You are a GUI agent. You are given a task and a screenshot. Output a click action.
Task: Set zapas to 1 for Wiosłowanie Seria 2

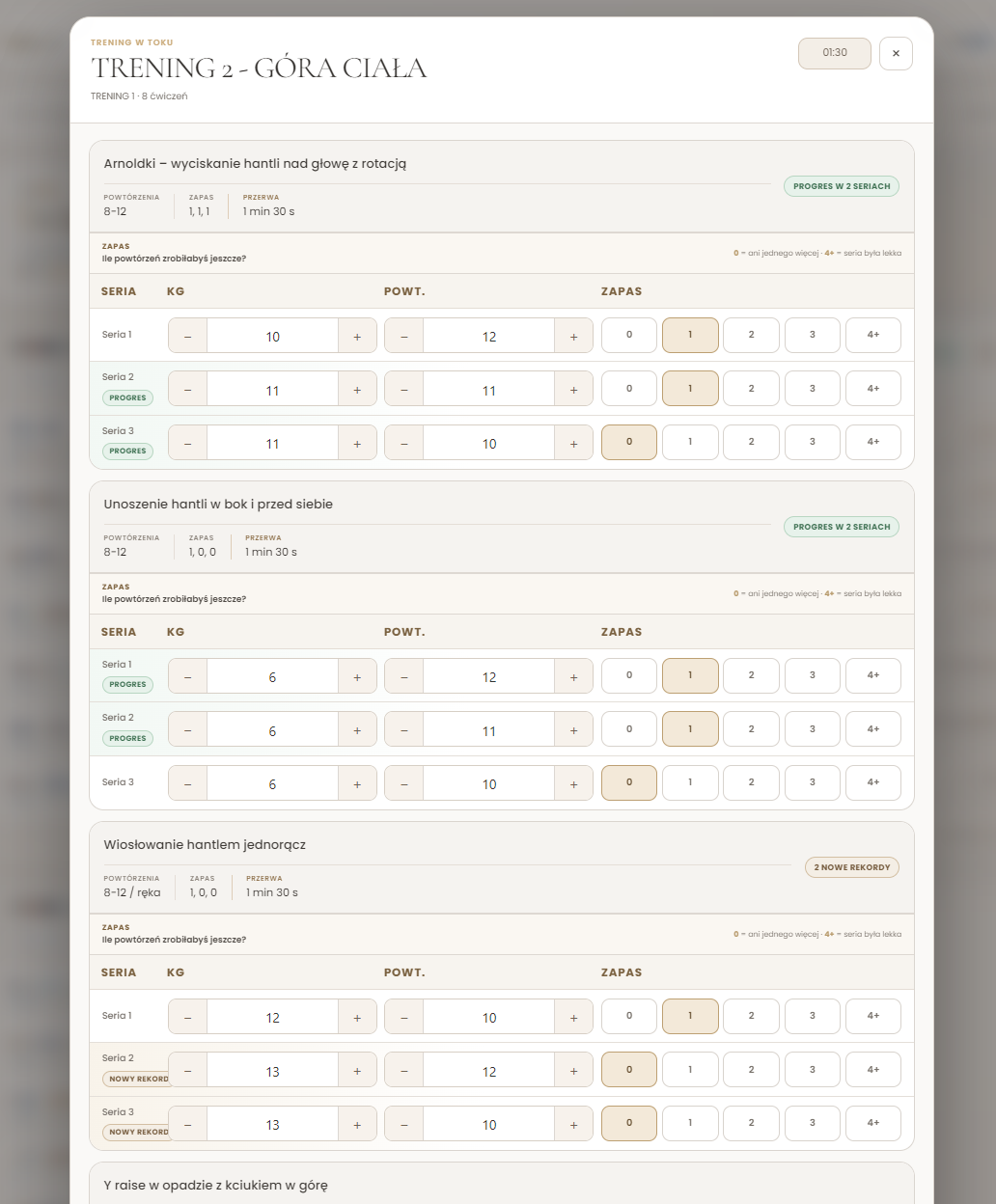pyautogui.click(x=690, y=1070)
